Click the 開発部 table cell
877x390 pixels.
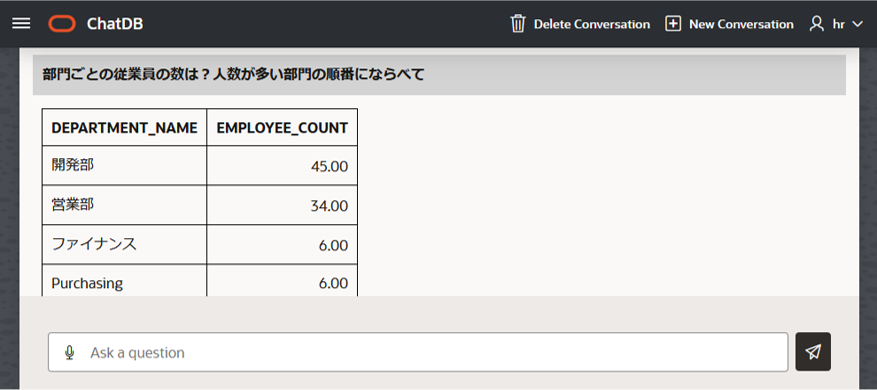coord(124,166)
